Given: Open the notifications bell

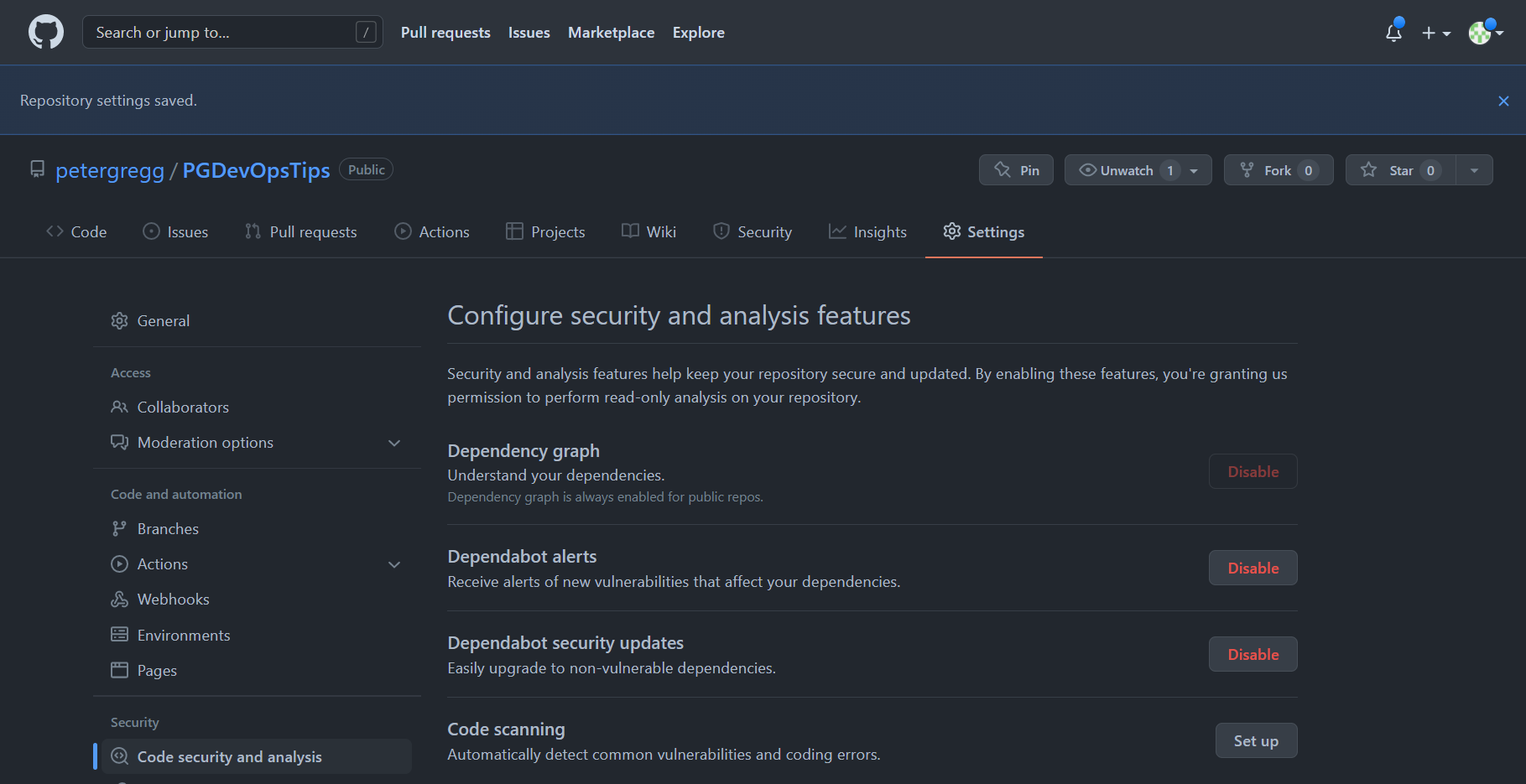Looking at the screenshot, I should pyautogui.click(x=1393, y=33).
